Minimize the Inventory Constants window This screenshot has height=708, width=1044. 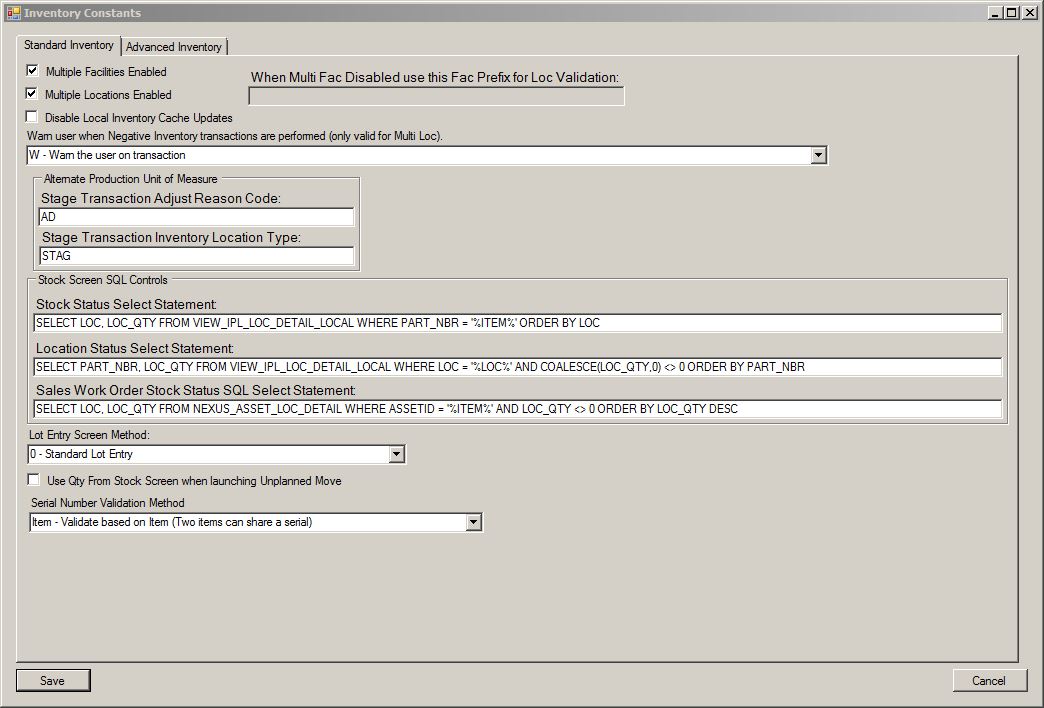[x=995, y=13]
